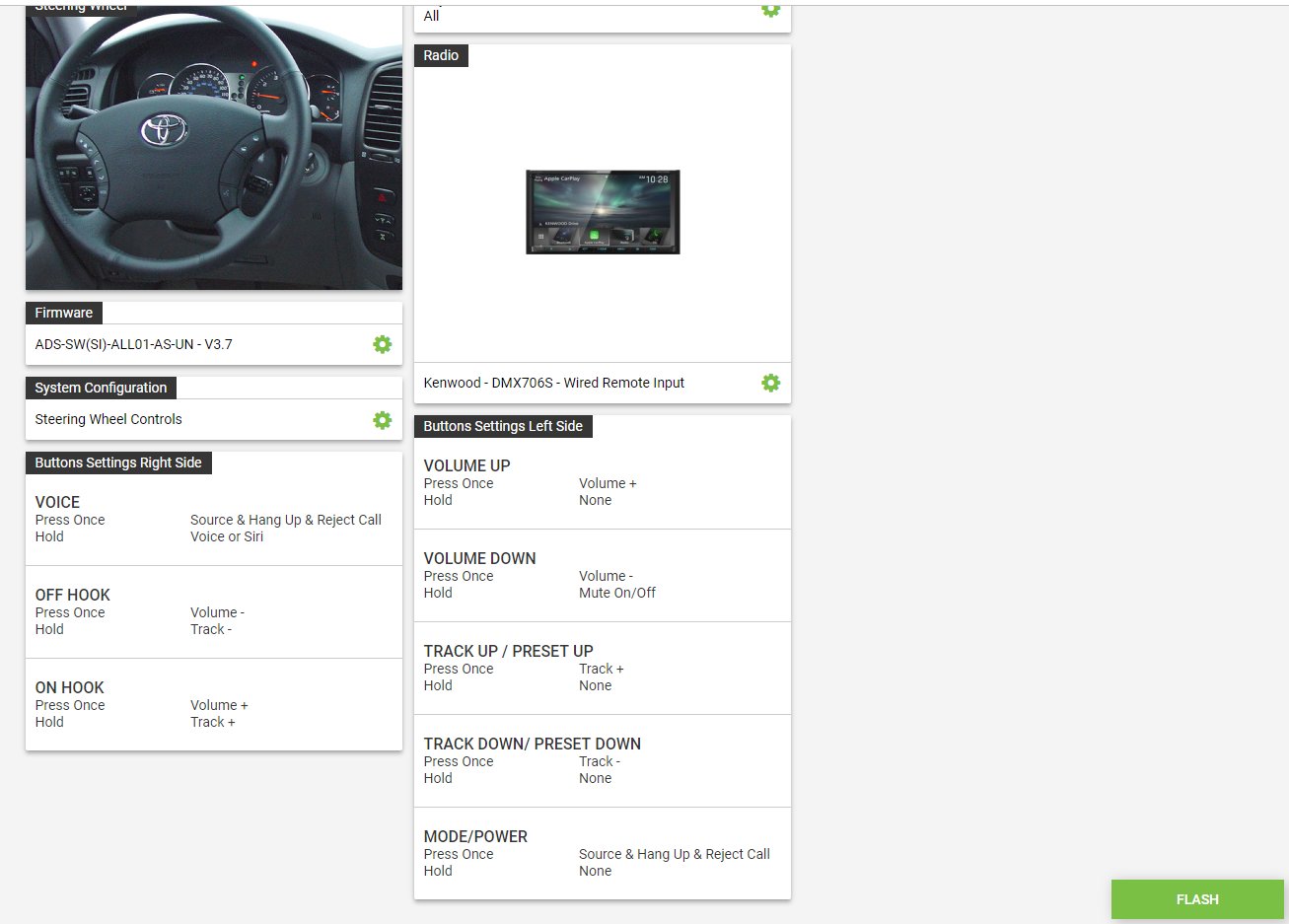Click Buttons Settings Left Side header

pyautogui.click(x=503, y=426)
